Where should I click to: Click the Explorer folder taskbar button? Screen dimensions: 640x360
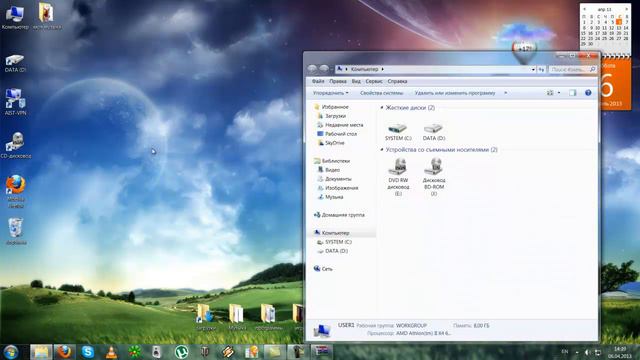pos(41,352)
